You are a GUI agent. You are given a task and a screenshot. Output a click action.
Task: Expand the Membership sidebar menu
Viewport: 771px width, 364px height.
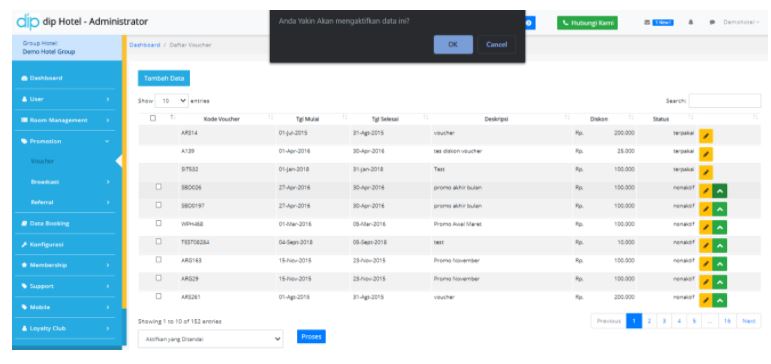(67, 265)
